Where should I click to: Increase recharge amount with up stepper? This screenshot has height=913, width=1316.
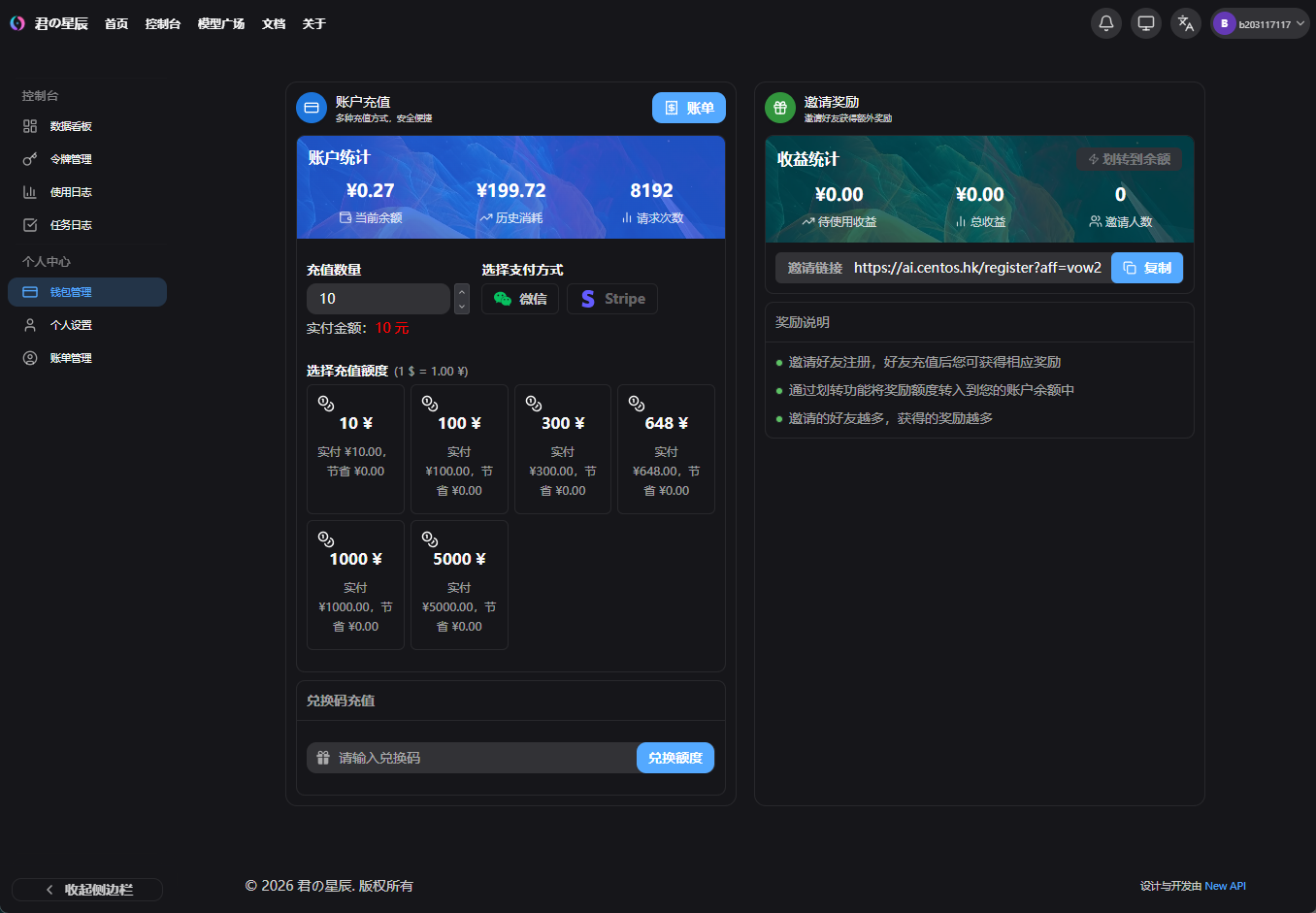(462, 291)
